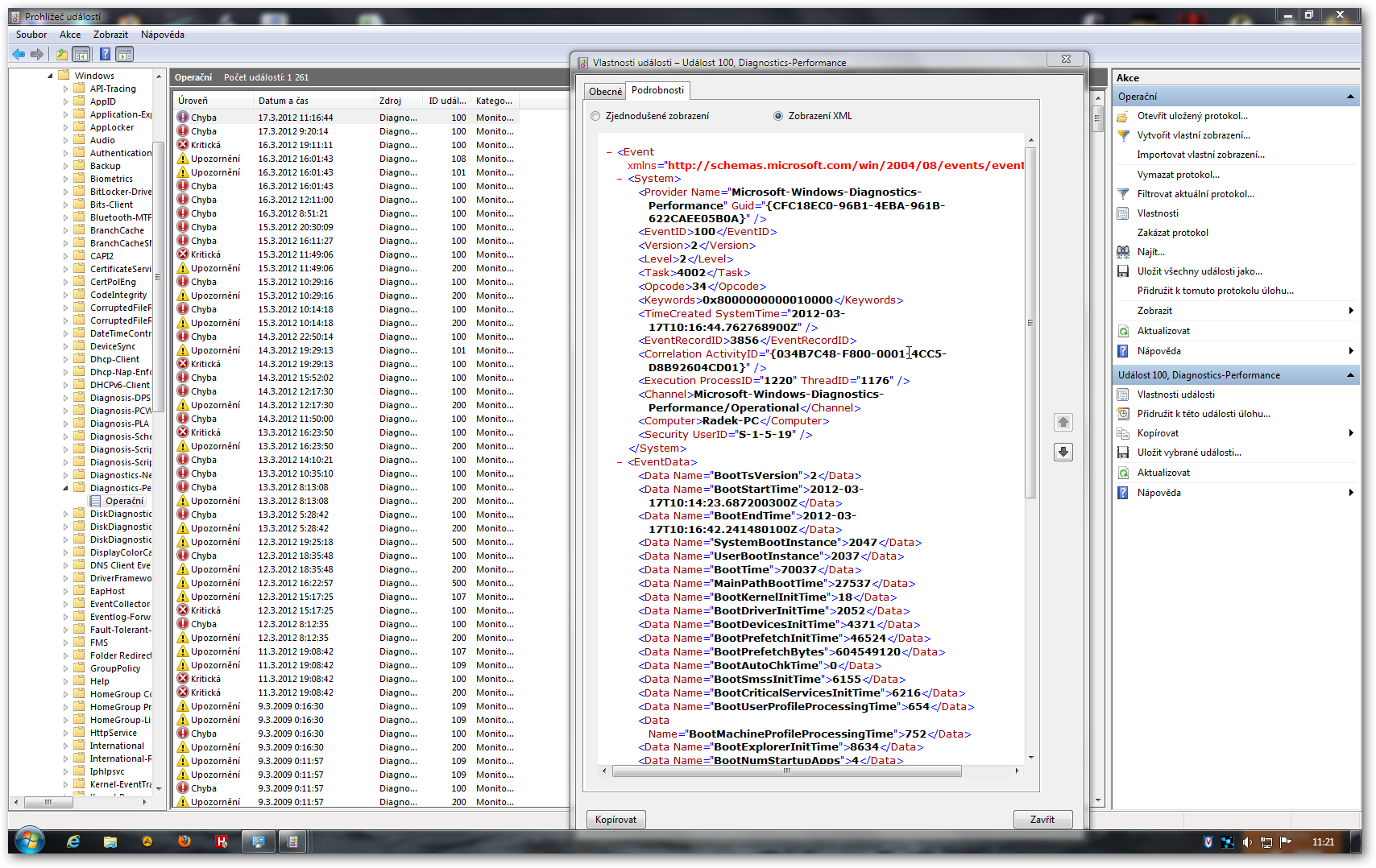Click the back arrow toolbar icon

click(x=18, y=54)
